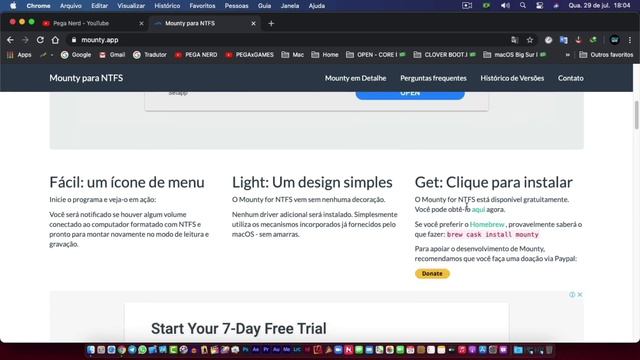Open the Histórico menu
The height and width of the screenshot is (360, 640).
(167, 6)
